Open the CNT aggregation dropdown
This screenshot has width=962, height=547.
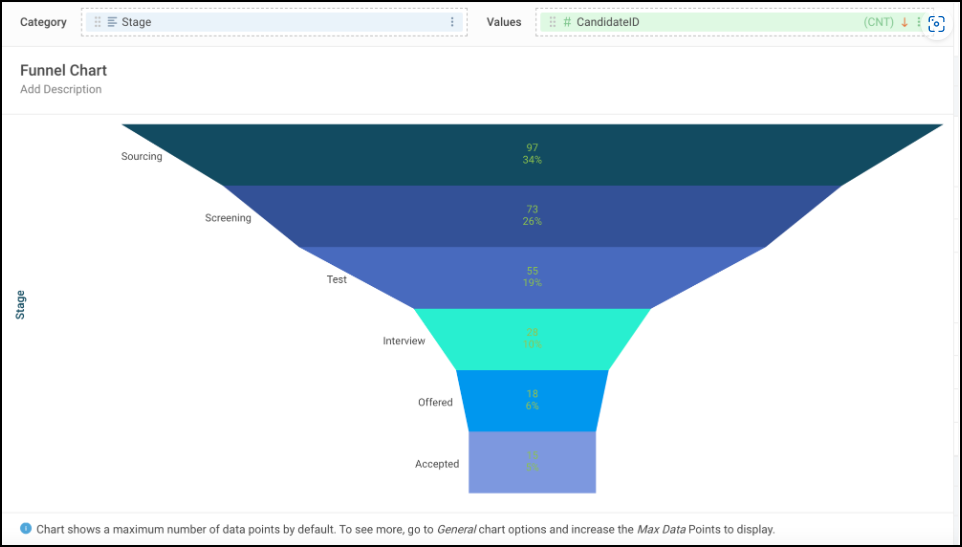[x=879, y=22]
